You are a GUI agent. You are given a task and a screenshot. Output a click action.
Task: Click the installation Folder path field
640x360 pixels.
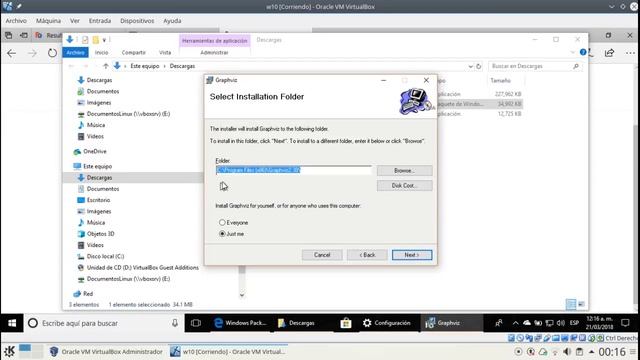(x=293, y=170)
